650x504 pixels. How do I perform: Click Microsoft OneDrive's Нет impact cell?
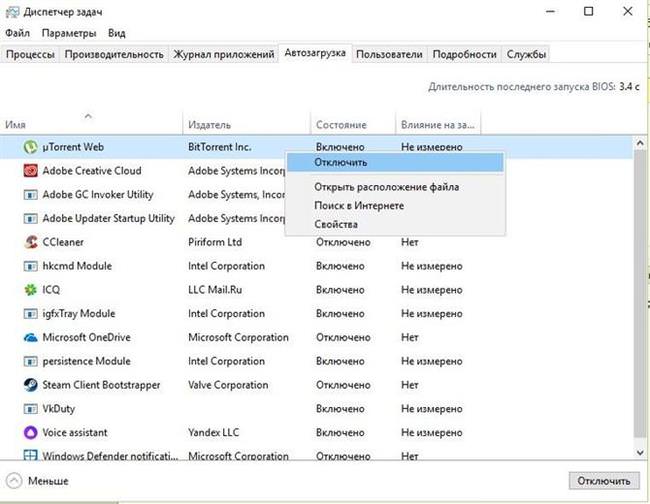[x=410, y=337]
